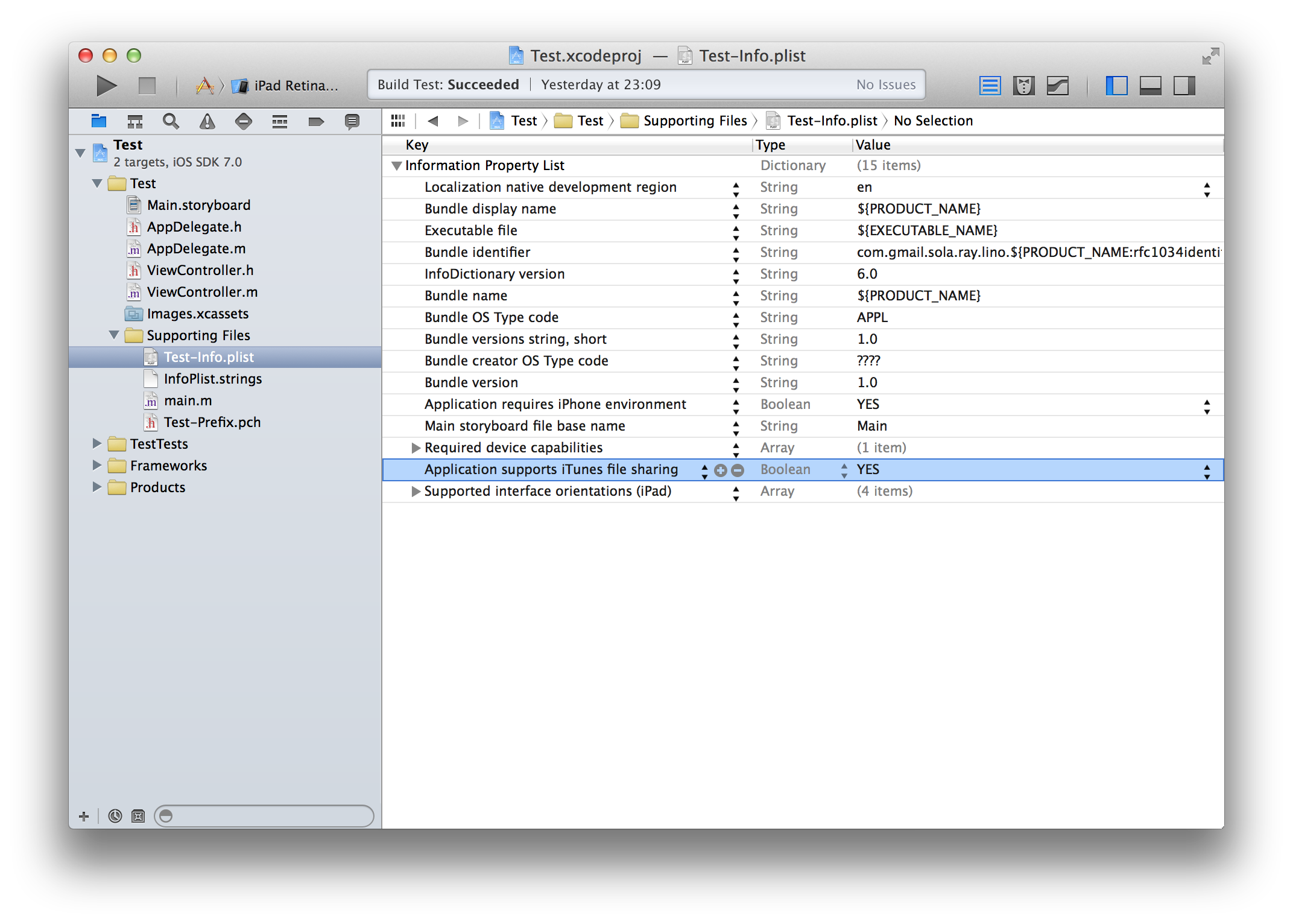Screen dimensions: 1293x924
Task: Open the search navigator
Action: [171, 121]
